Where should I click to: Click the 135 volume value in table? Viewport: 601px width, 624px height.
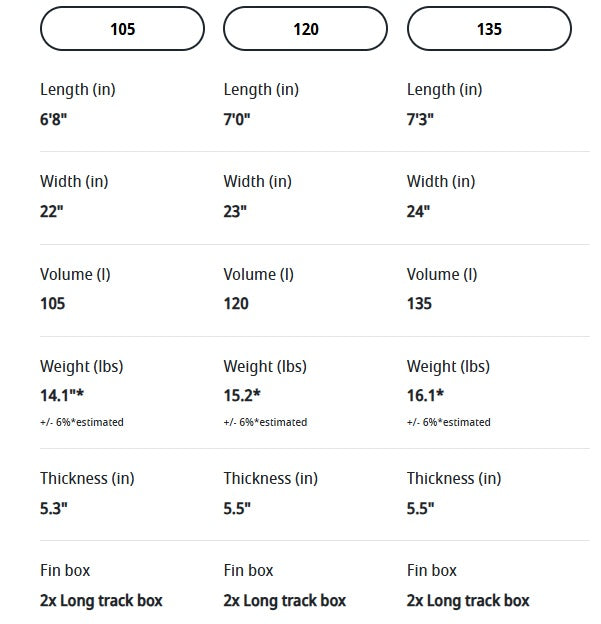point(420,303)
